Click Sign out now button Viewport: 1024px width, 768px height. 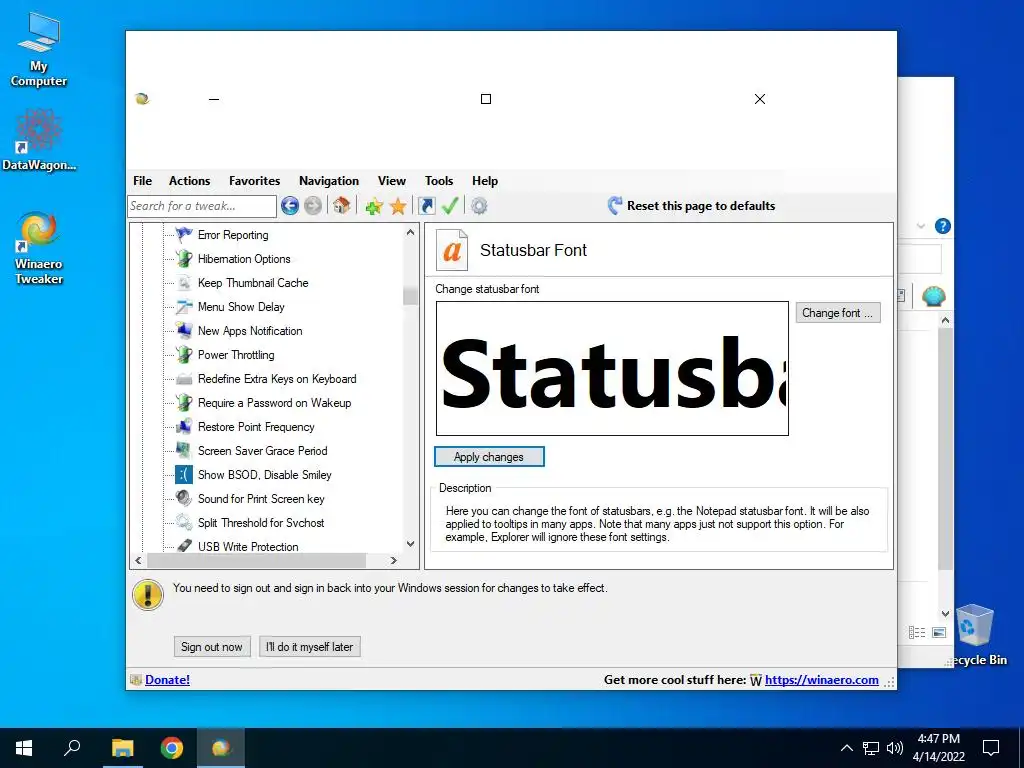click(x=212, y=647)
